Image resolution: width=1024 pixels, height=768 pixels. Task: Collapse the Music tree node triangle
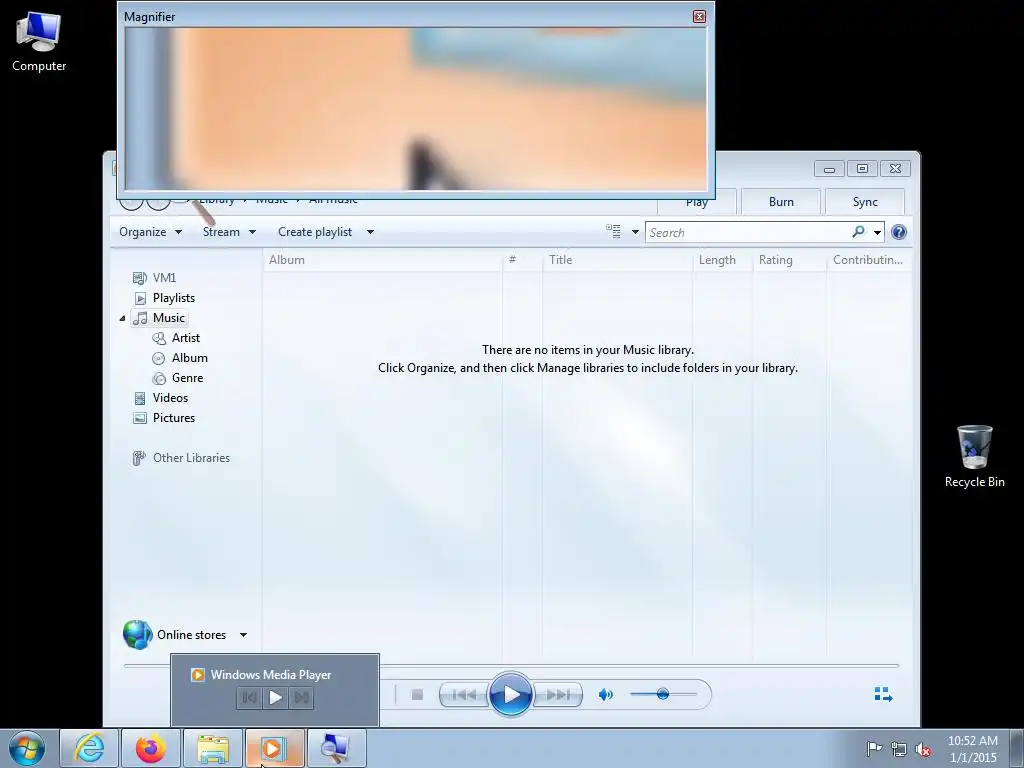click(x=122, y=318)
